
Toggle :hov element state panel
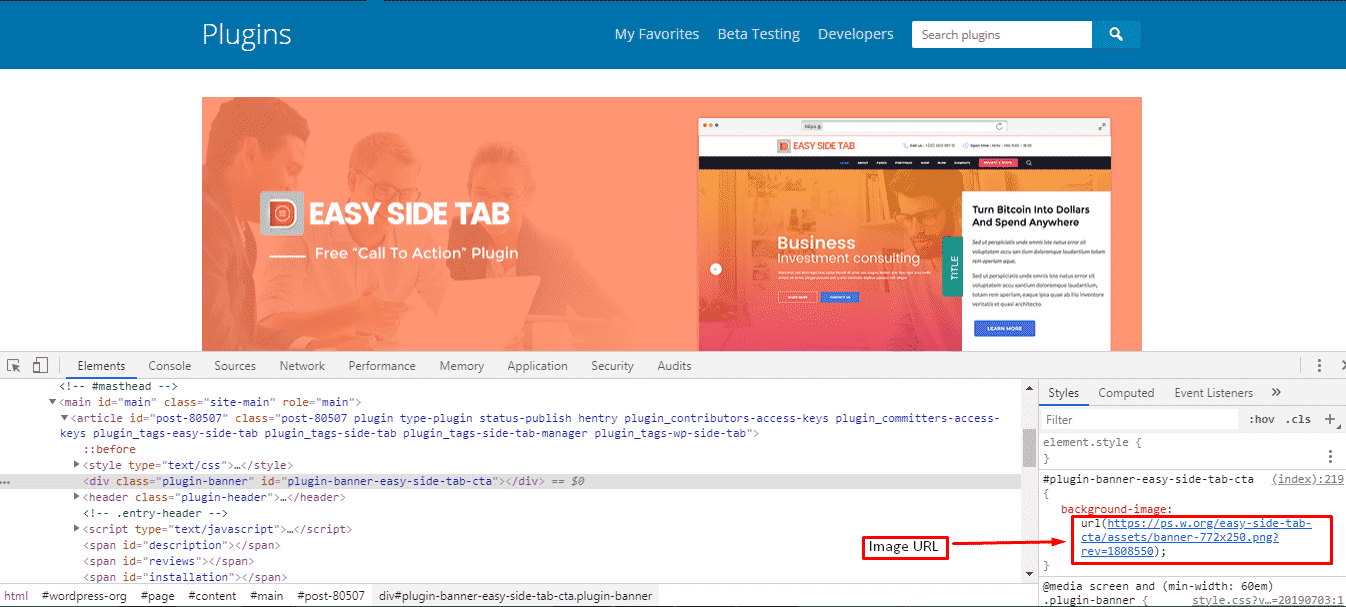[1261, 420]
